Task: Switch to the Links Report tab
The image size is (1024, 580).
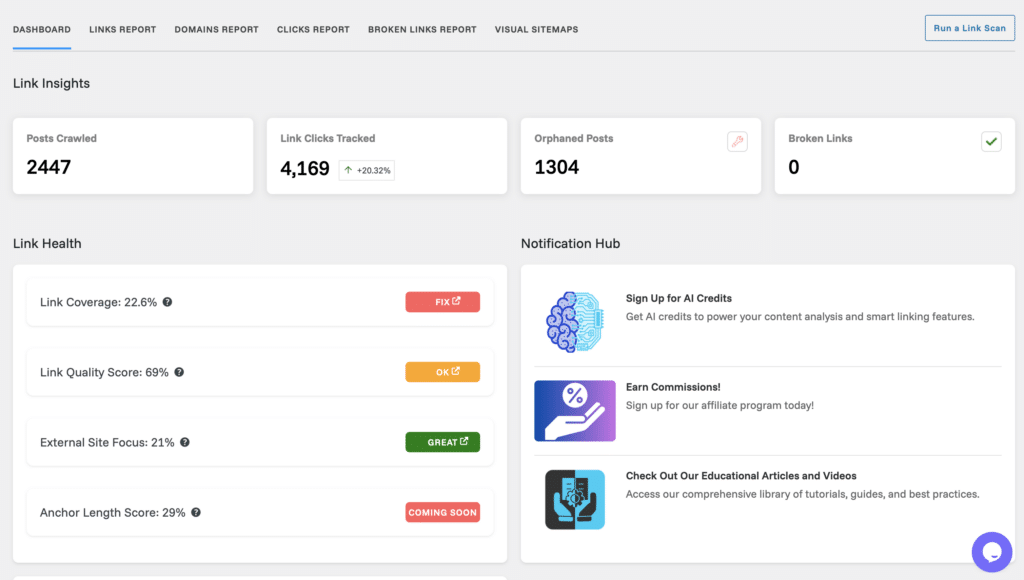Action: (122, 29)
